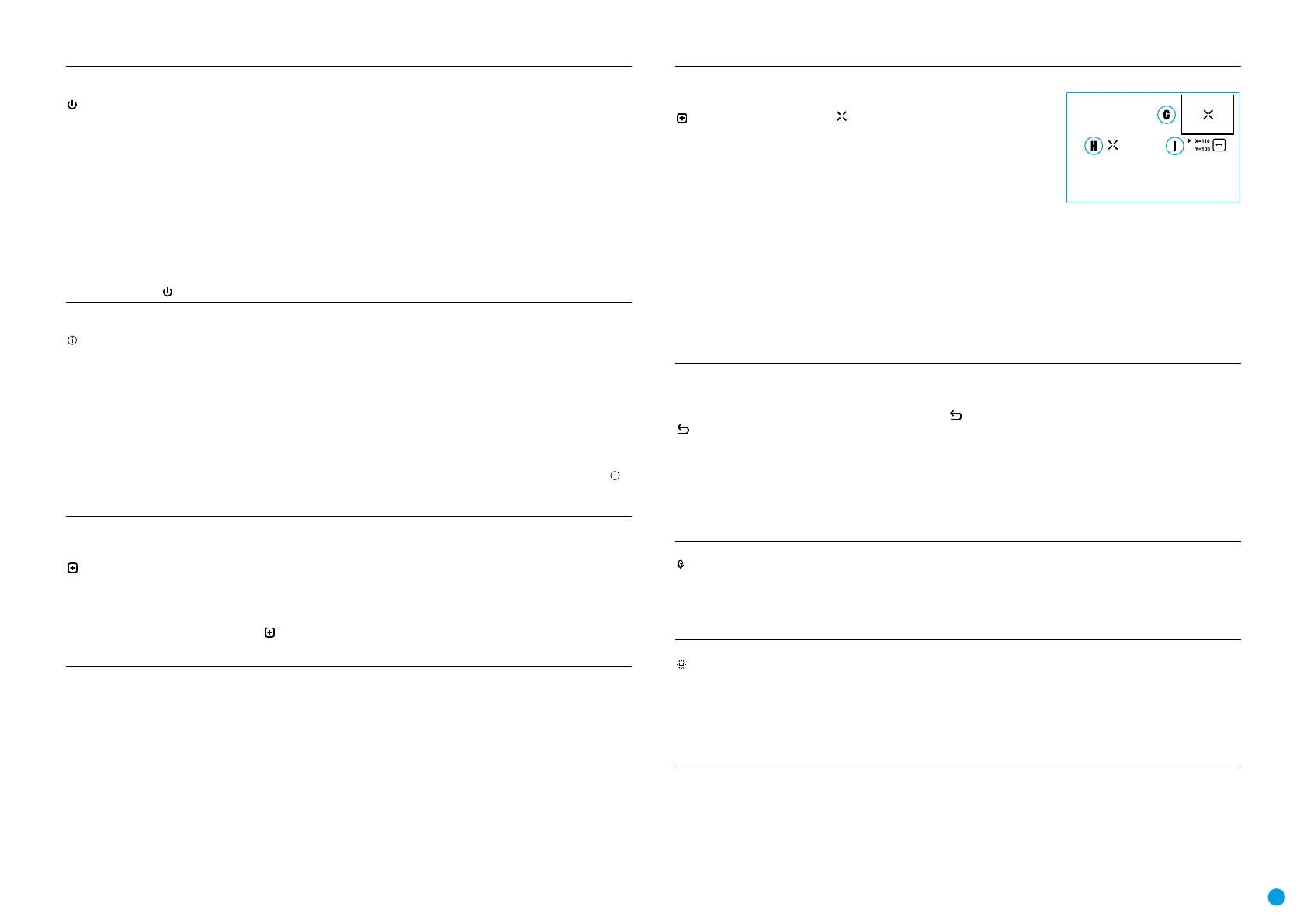Click the blue circle page marker at bottom right

click(x=1277, y=897)
